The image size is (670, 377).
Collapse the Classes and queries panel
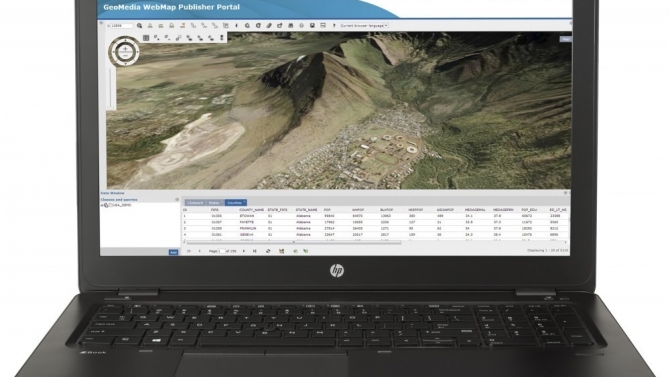(177, 200)
